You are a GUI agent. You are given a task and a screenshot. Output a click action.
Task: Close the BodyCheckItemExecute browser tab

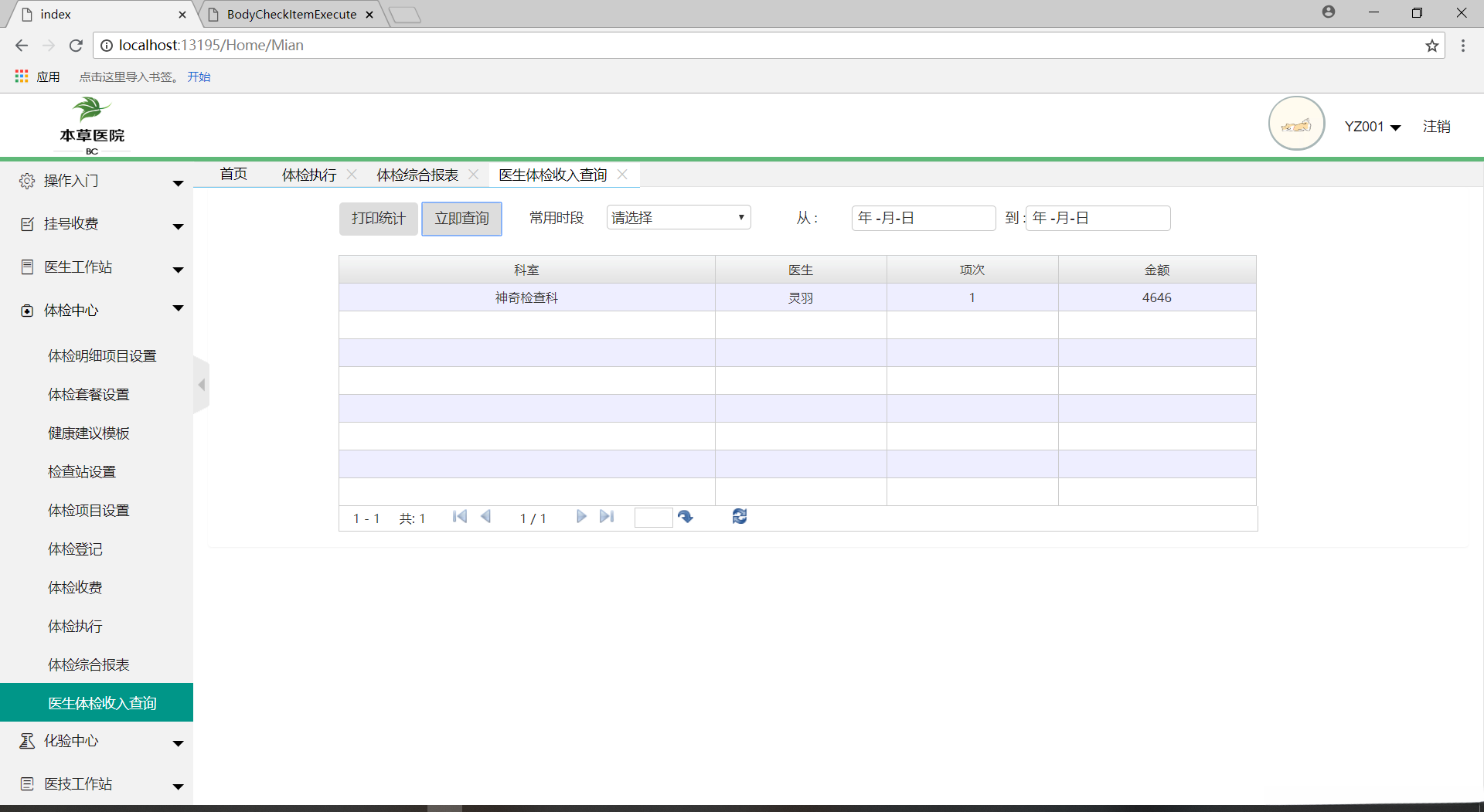(x=369, y=15)
